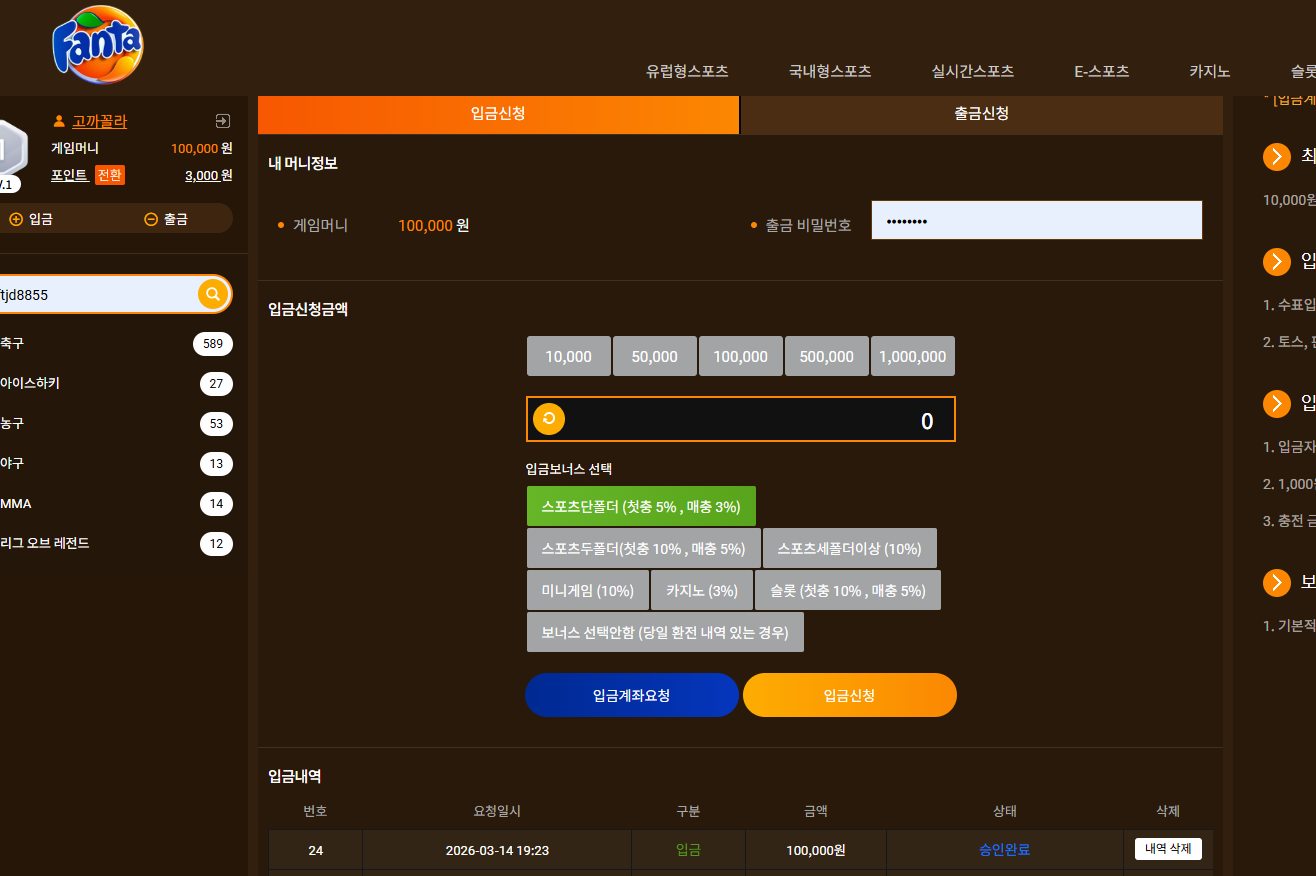Click the 입금계좌요청 button
Image resolution: width=1316 pixels, height=876 pixels.
pyautogui.click(x=632, y=695)
